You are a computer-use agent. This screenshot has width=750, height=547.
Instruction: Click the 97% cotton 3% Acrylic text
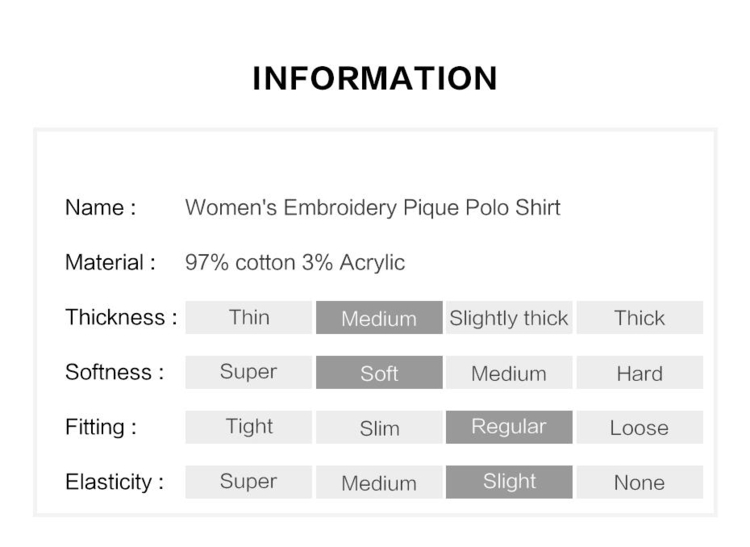(x=295, y=263)
